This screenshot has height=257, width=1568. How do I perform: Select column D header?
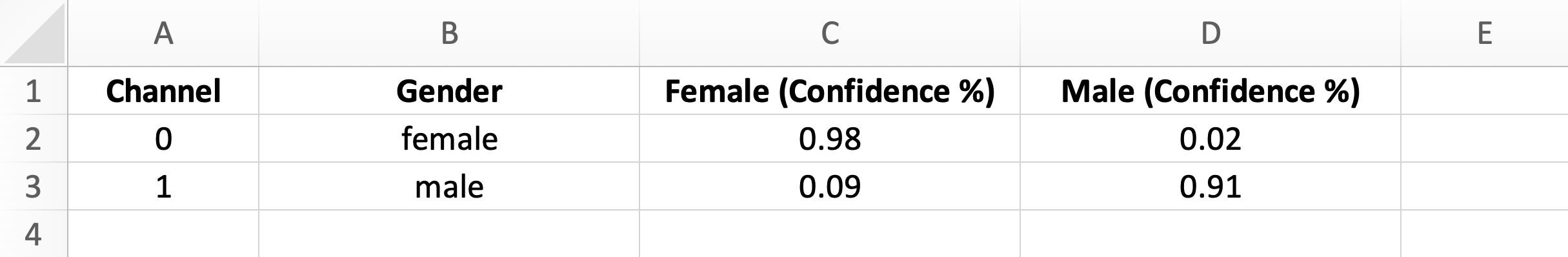1211,32
